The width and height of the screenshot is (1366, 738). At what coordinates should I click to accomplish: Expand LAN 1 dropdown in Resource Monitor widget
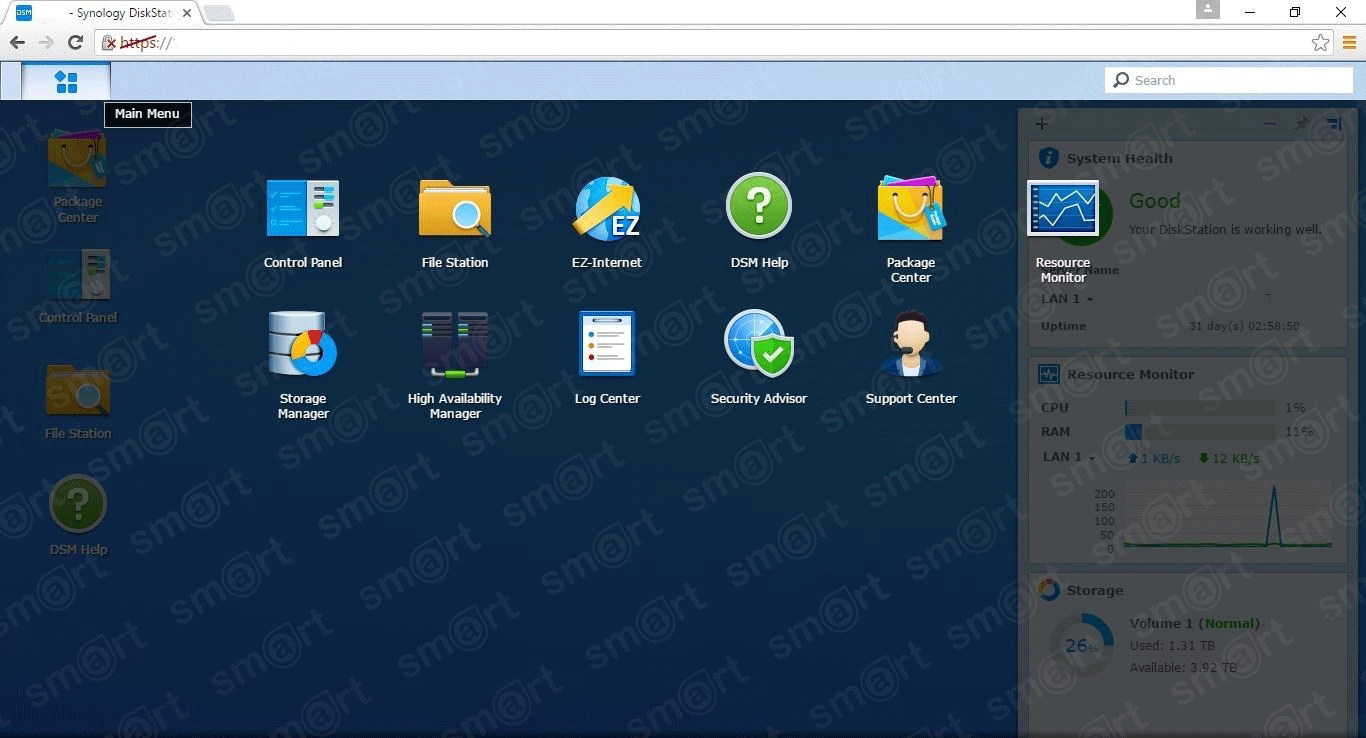[x=1069, y=457]
